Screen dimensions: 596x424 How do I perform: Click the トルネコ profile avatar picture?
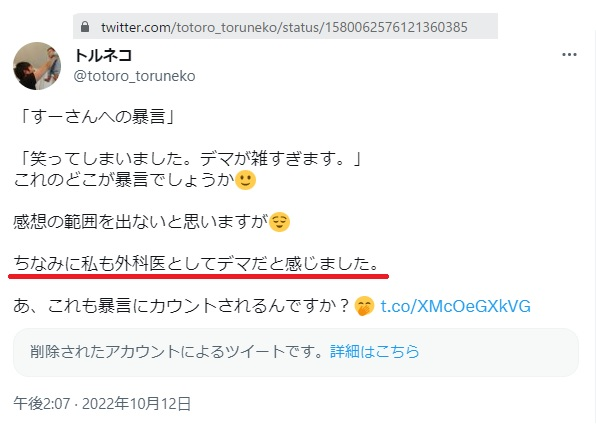click(37, 66)
